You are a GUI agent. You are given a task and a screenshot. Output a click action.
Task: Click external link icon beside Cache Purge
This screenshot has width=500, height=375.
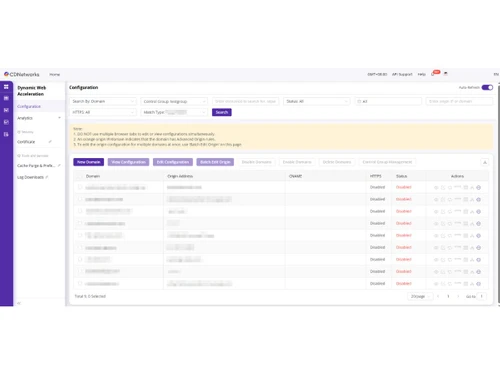59,165
